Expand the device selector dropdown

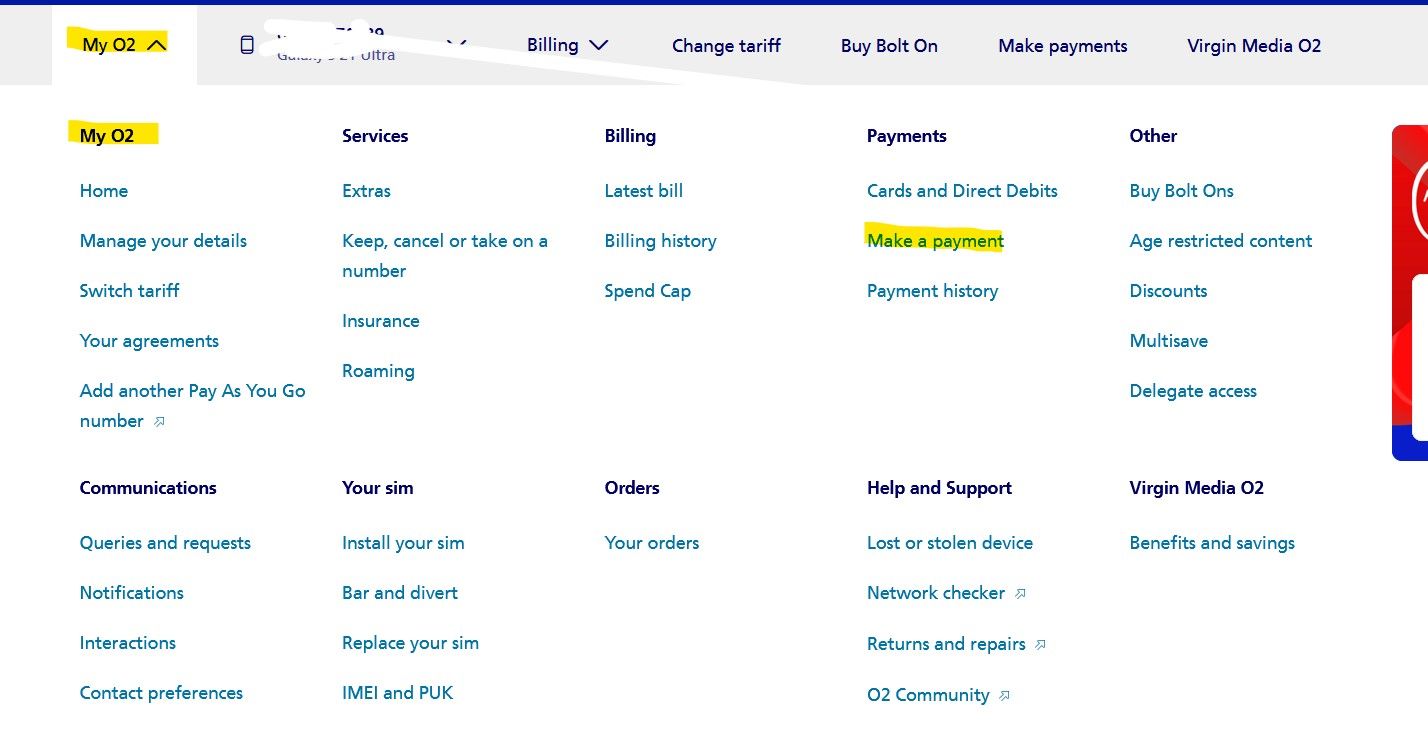click(x=457, y=44)
